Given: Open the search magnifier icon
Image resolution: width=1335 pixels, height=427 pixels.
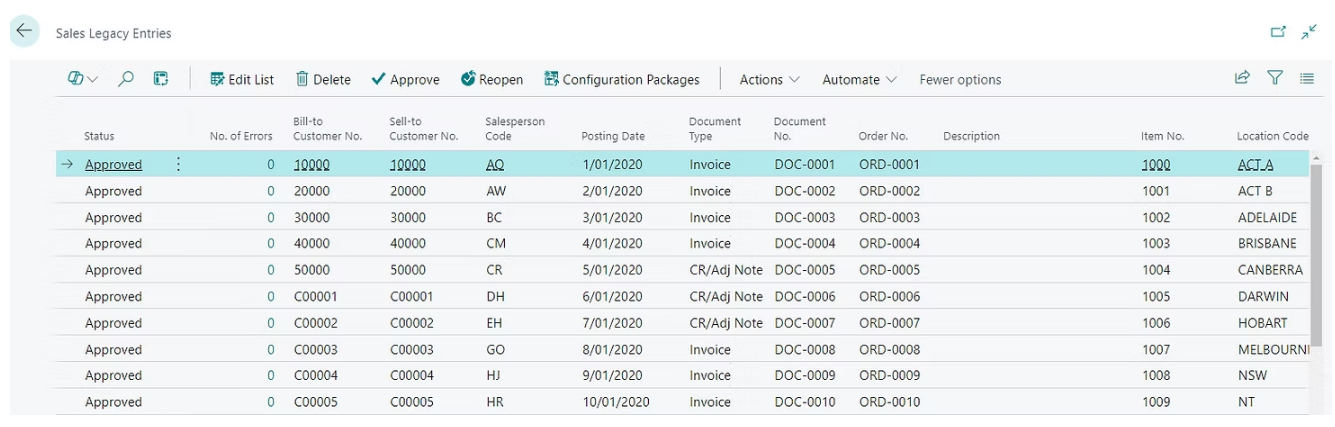Looking at the screenshot, I should click(126, 79).
